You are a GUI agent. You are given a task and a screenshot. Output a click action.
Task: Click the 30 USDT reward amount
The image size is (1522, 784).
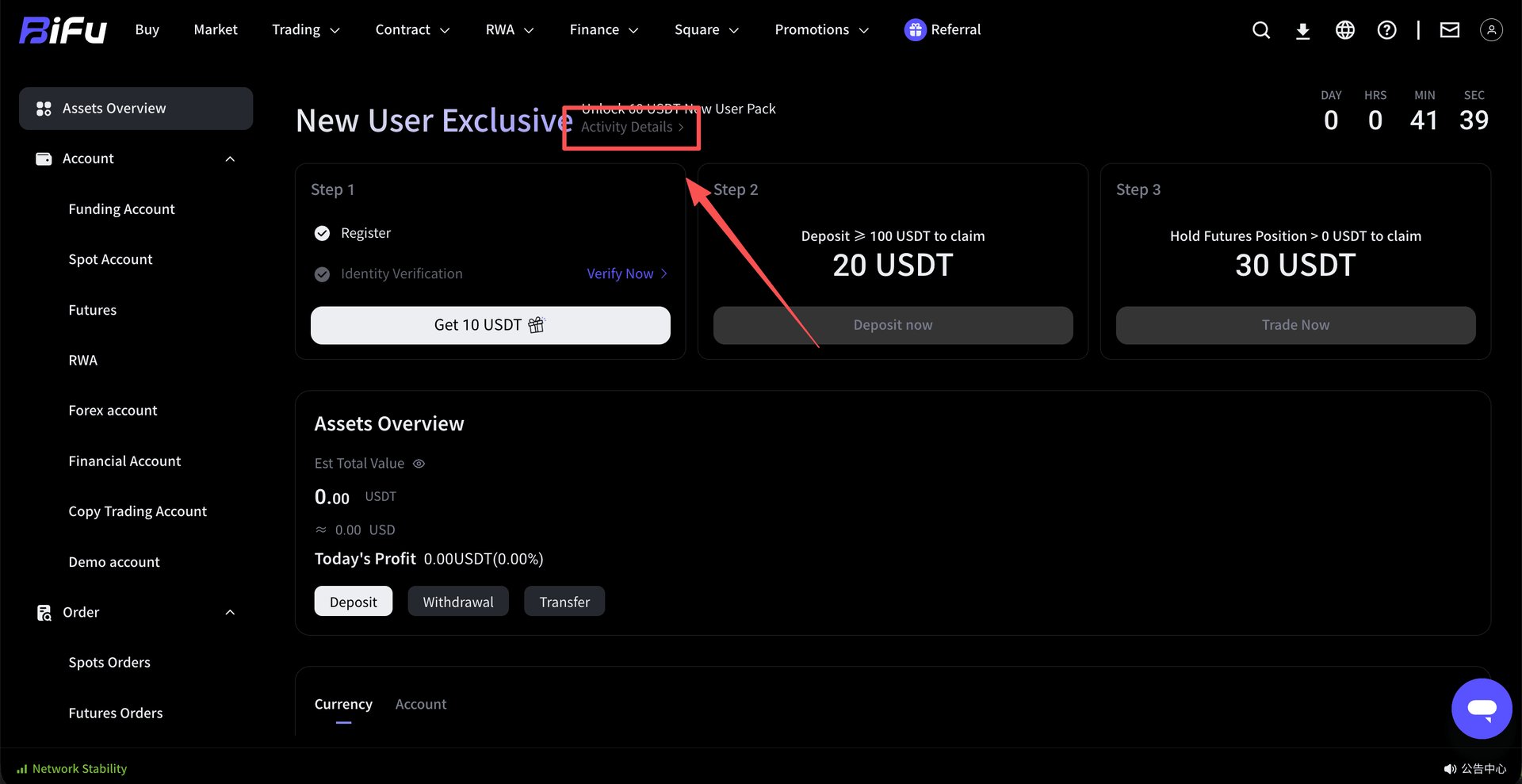pyautogui.click(x=1295, y=266)
